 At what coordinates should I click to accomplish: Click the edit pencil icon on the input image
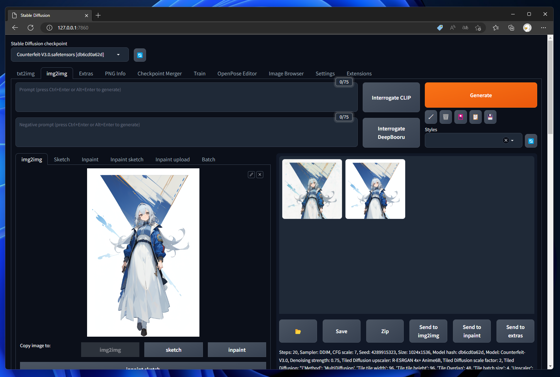251,175
